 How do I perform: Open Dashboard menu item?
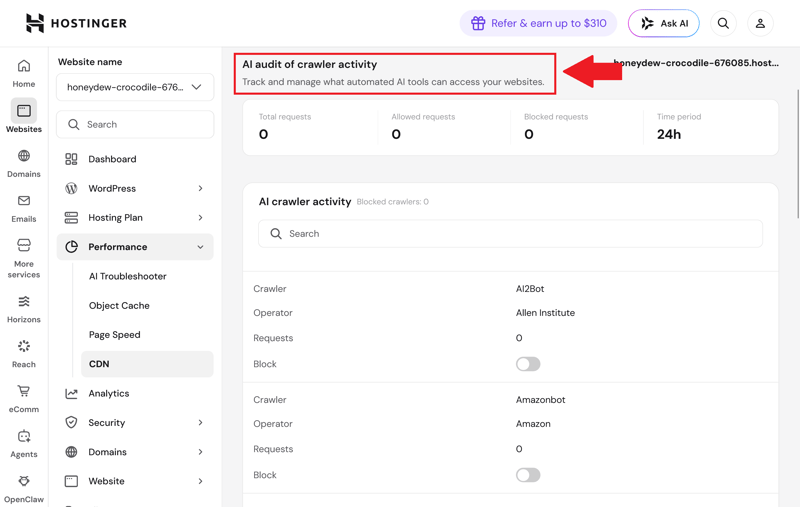click(x=135, y=159)
